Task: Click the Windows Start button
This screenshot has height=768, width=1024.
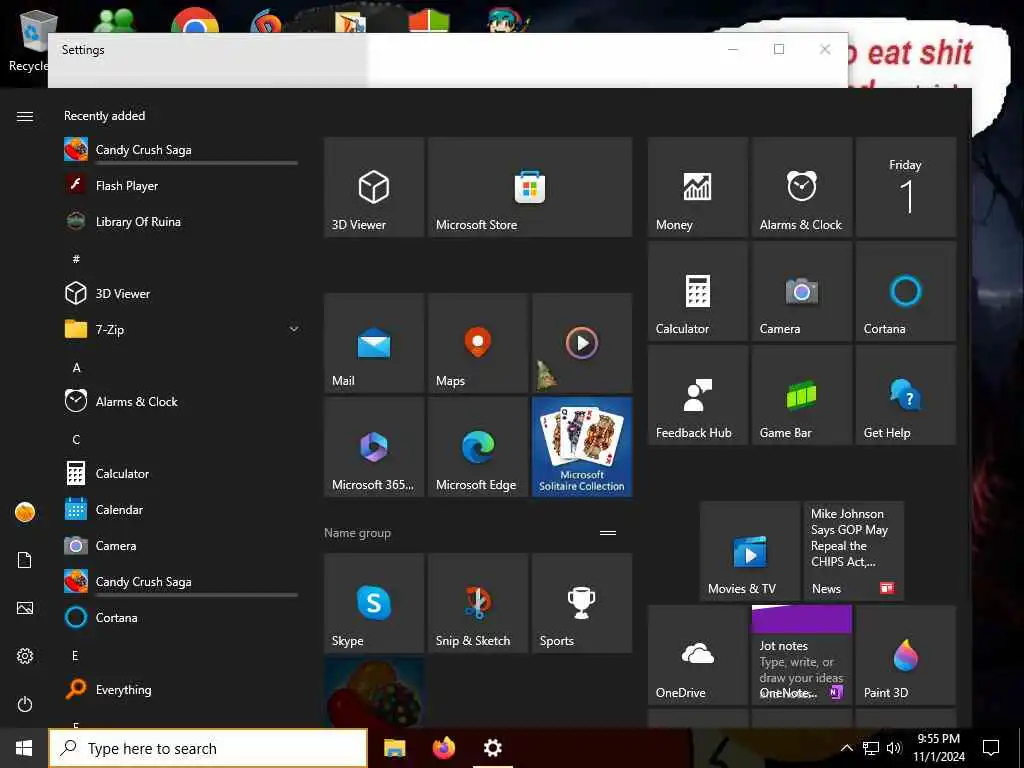Action: [x=24, y=748]
